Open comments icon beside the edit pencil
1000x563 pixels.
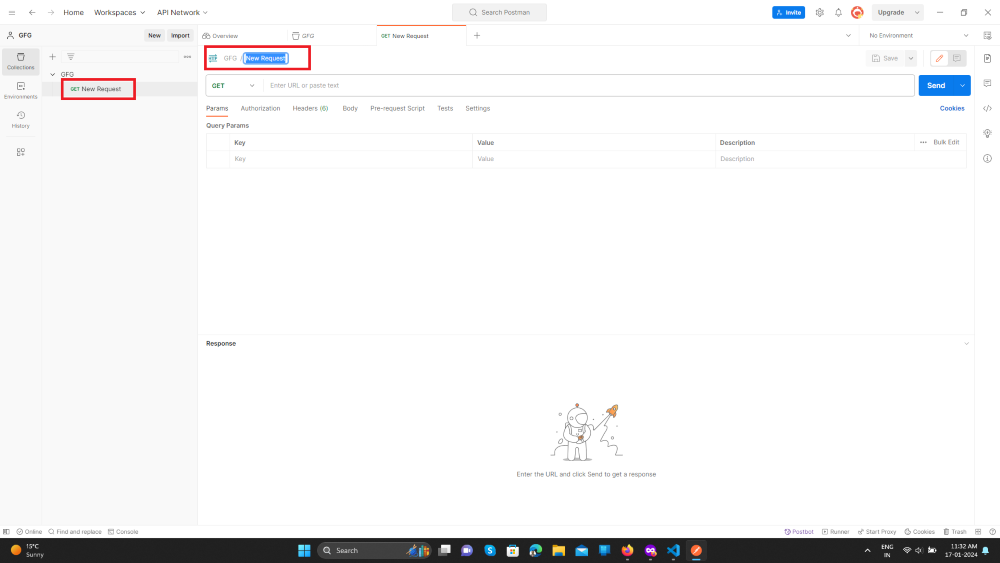click(957, 58)
